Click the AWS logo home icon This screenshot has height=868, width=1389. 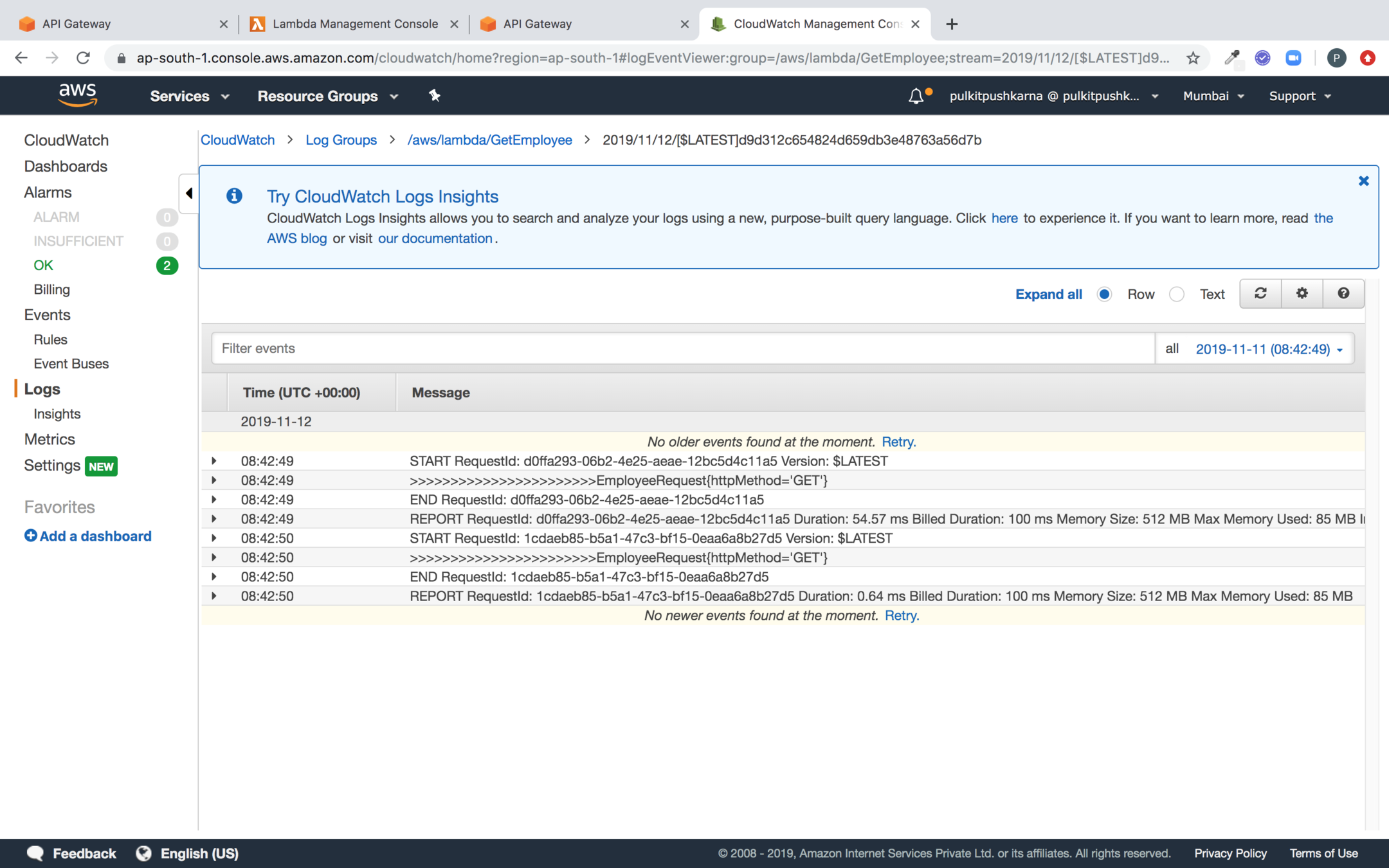coord(77,95)
